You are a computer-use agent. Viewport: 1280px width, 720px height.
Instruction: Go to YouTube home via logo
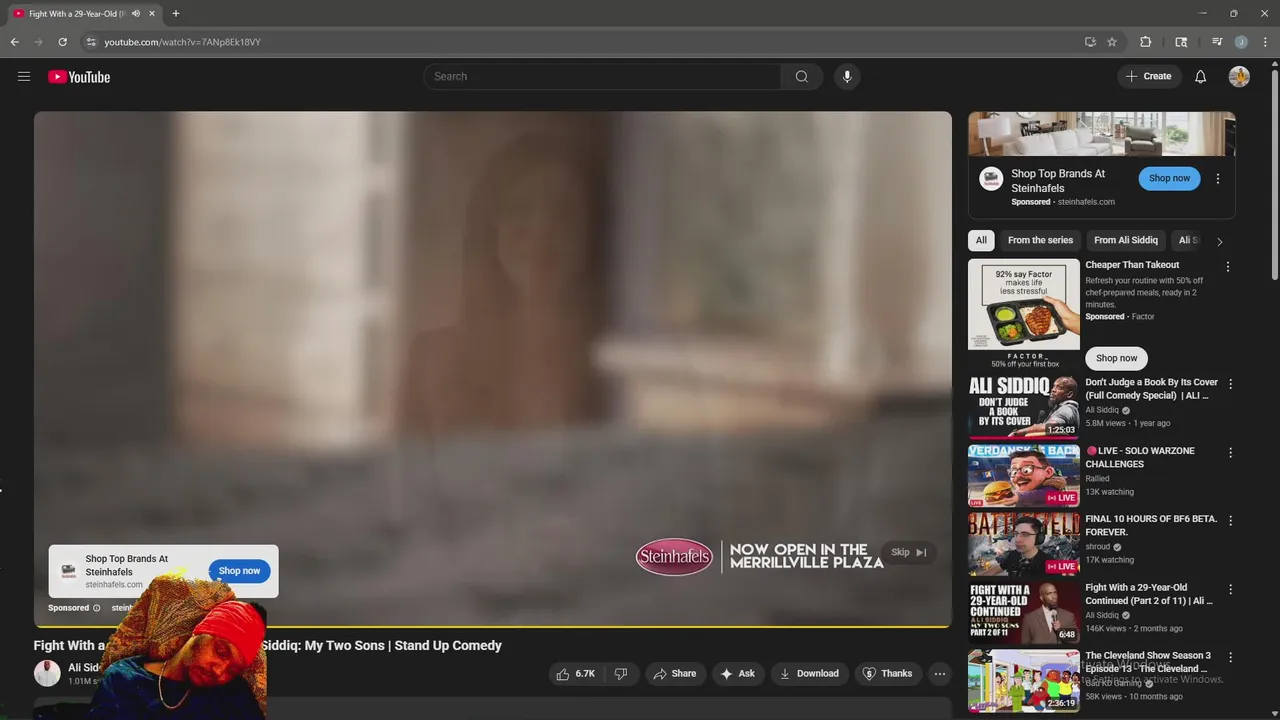click(x=79, y=77)
